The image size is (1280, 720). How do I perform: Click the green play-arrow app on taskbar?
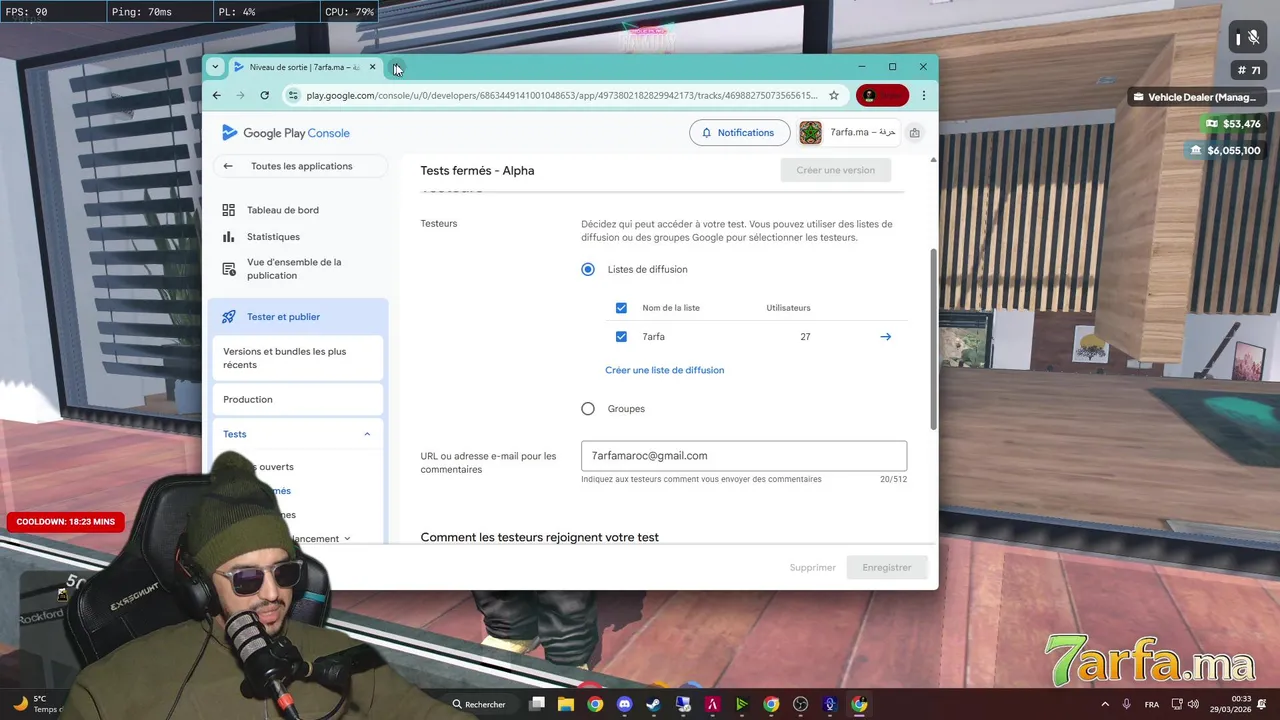click(x=741, y=704)
